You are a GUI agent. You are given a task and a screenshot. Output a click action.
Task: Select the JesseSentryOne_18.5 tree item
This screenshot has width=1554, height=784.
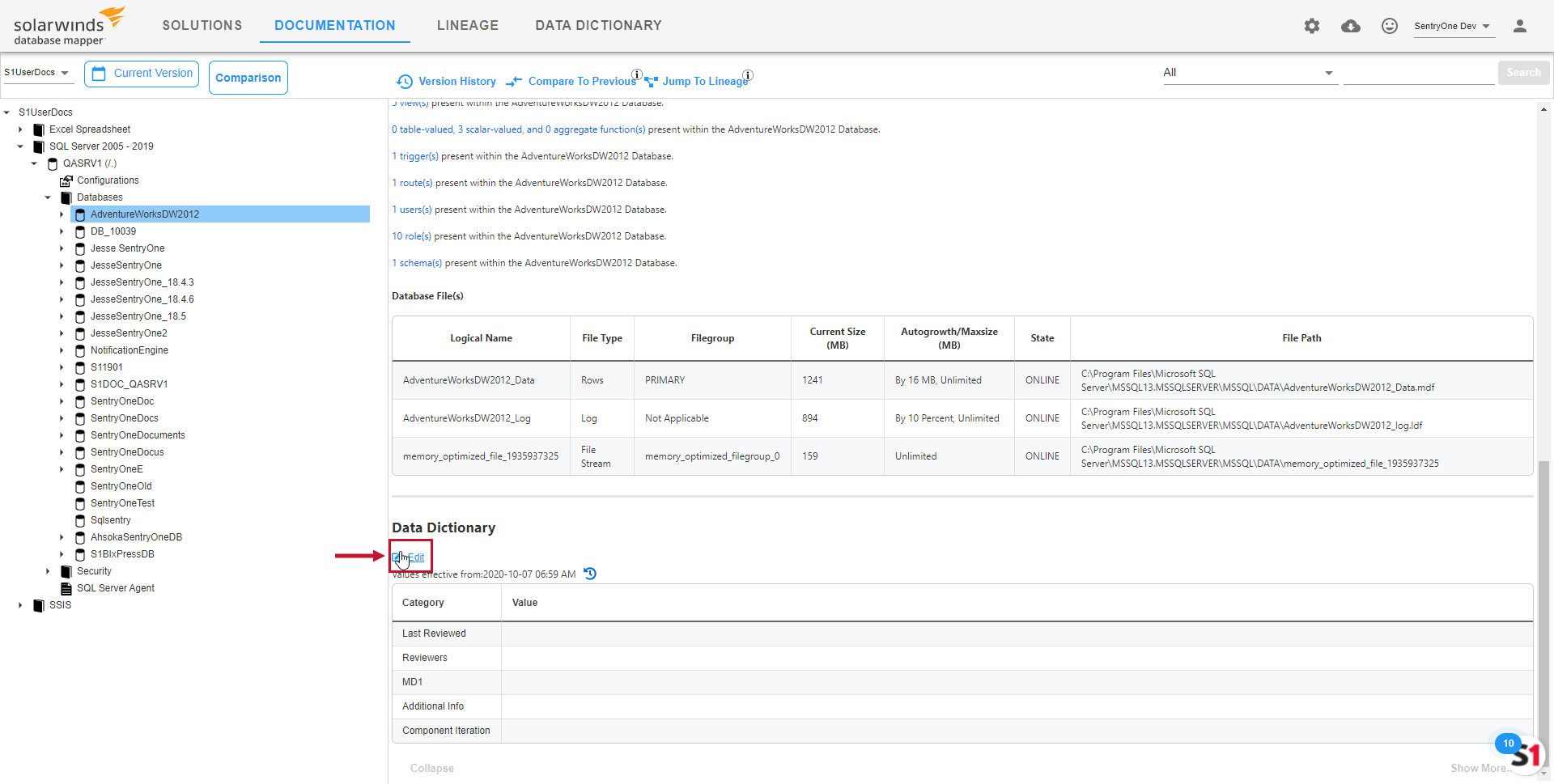[138, 316]
